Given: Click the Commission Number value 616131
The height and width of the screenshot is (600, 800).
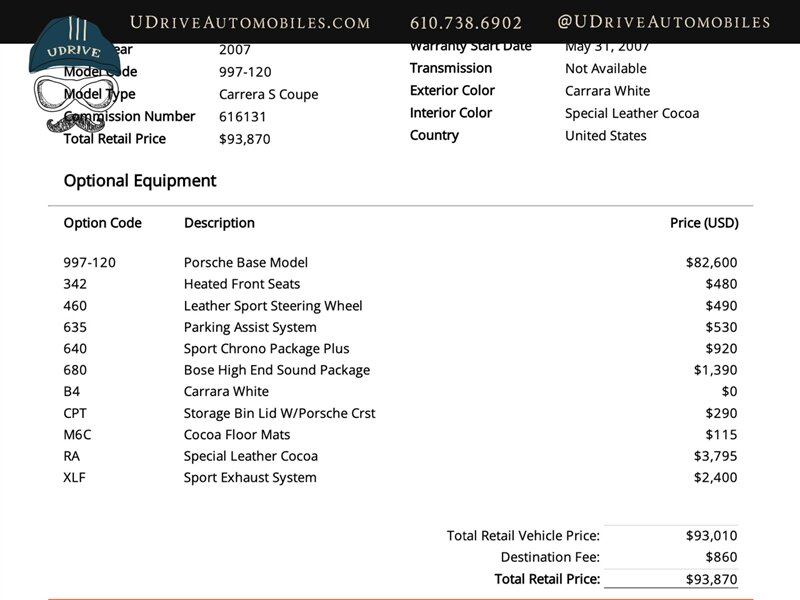Looking at the screenshot, I should [x=243, y=117].
